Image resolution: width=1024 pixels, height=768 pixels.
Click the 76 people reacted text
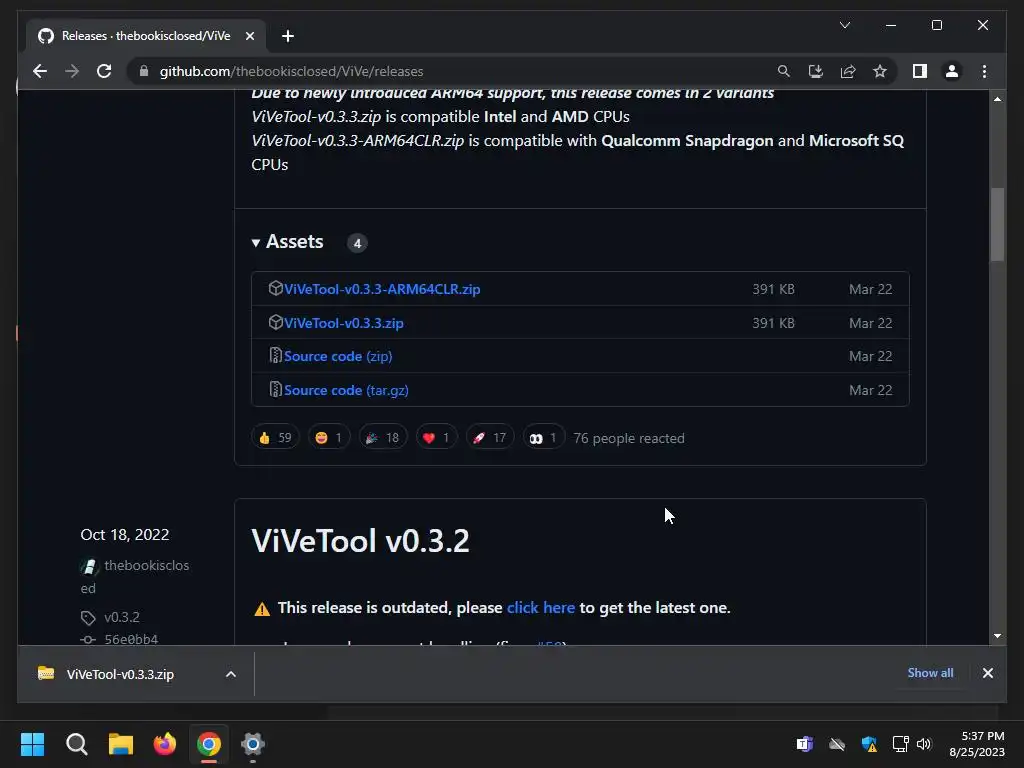[629, 438]
